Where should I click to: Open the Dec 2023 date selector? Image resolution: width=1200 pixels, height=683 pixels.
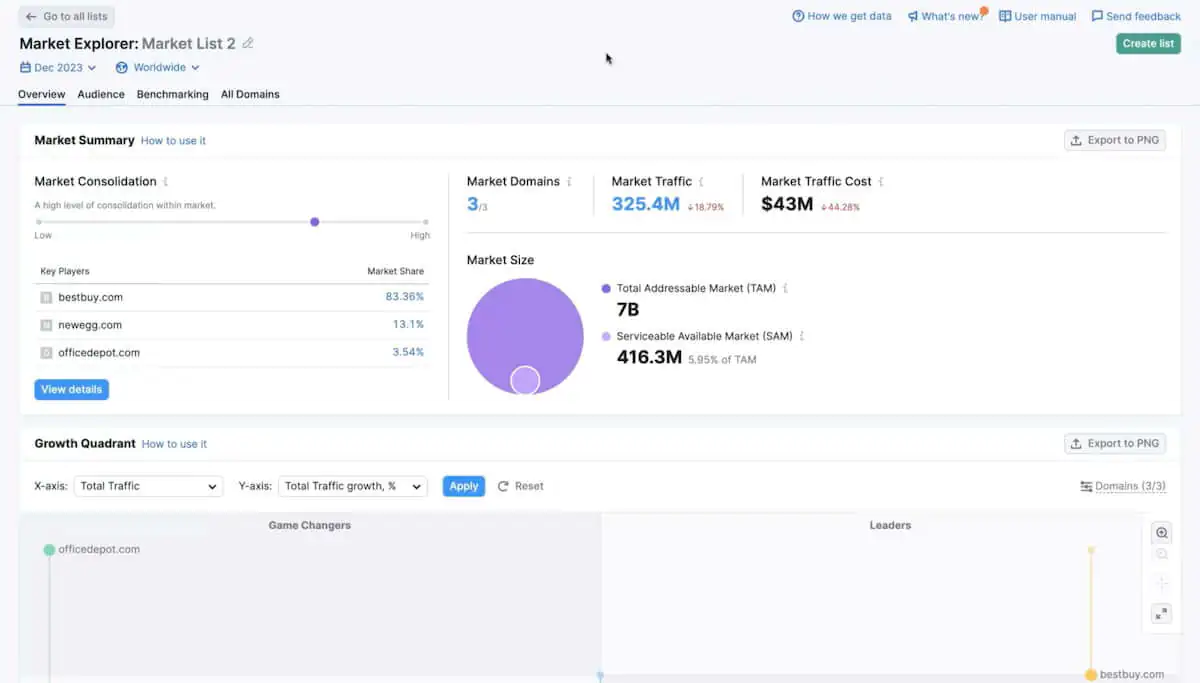(x=57, y=67)
